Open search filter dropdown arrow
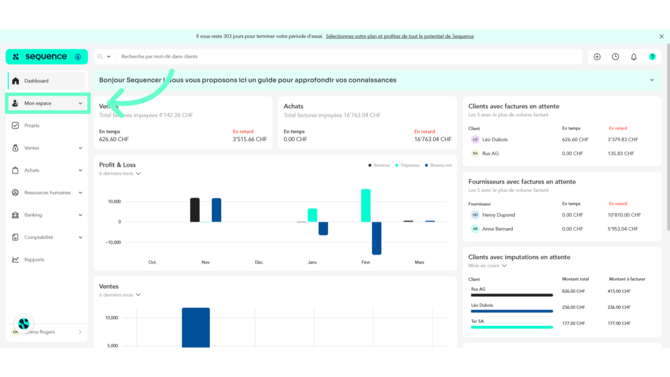The height and width of the screenshot is (377, 670). (109, 56)
